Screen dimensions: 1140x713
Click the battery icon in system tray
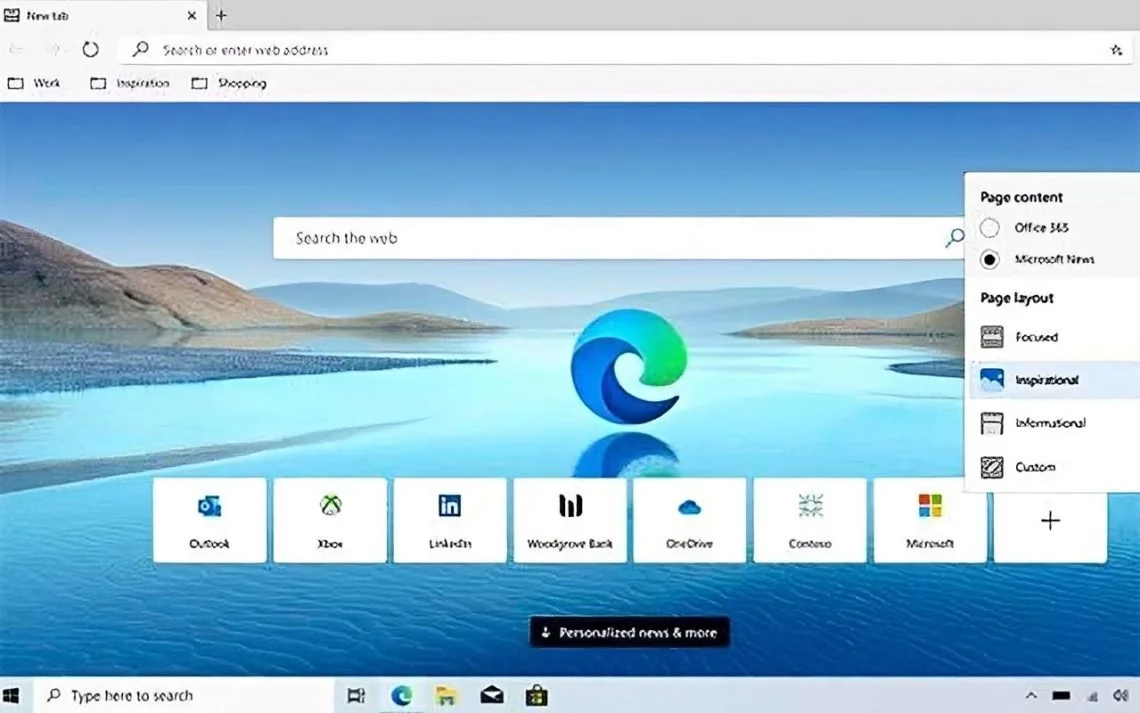tap(1061, 696)
